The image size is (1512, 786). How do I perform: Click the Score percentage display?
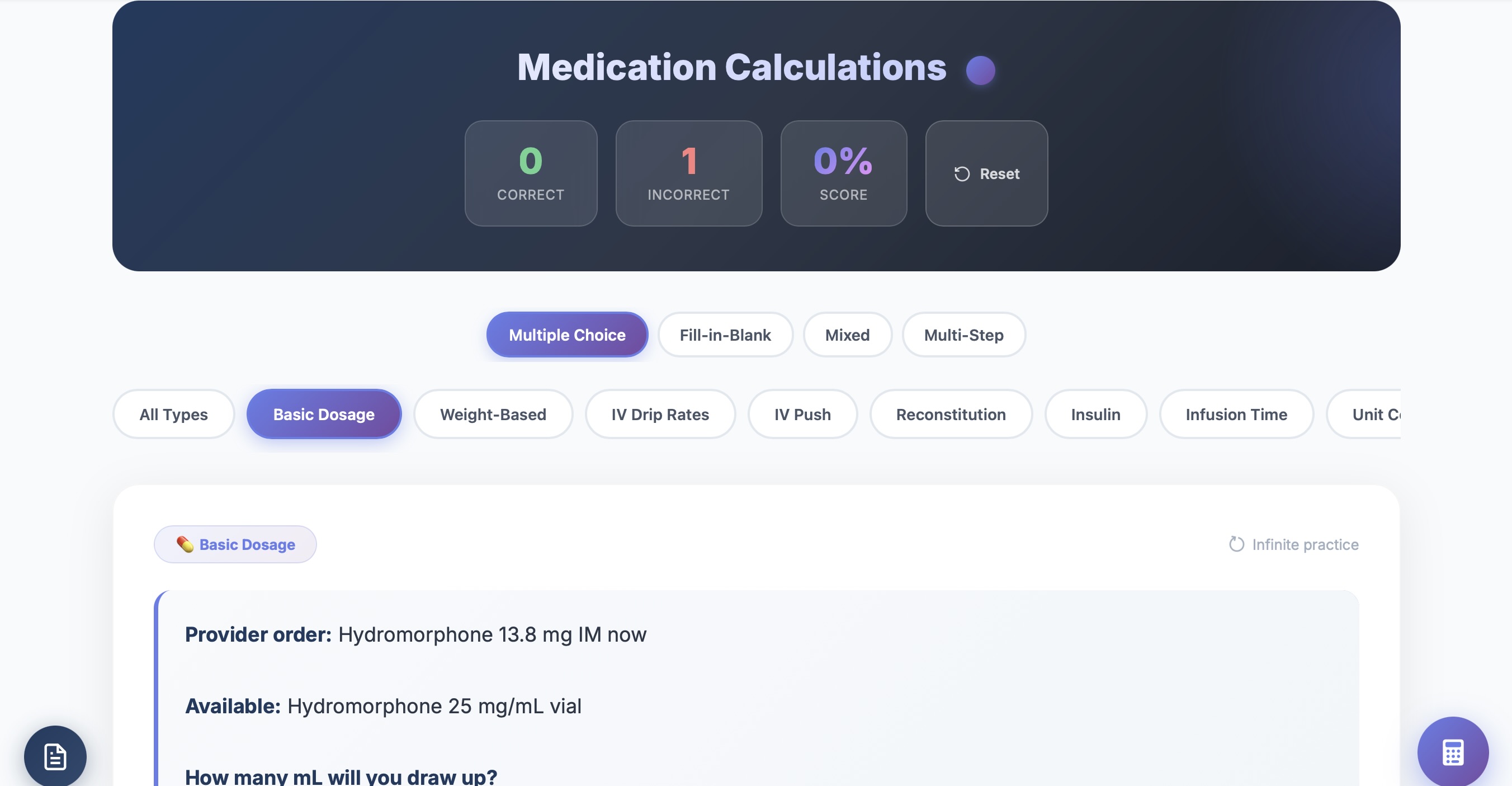pyautogui.click(x=843, y=173)
